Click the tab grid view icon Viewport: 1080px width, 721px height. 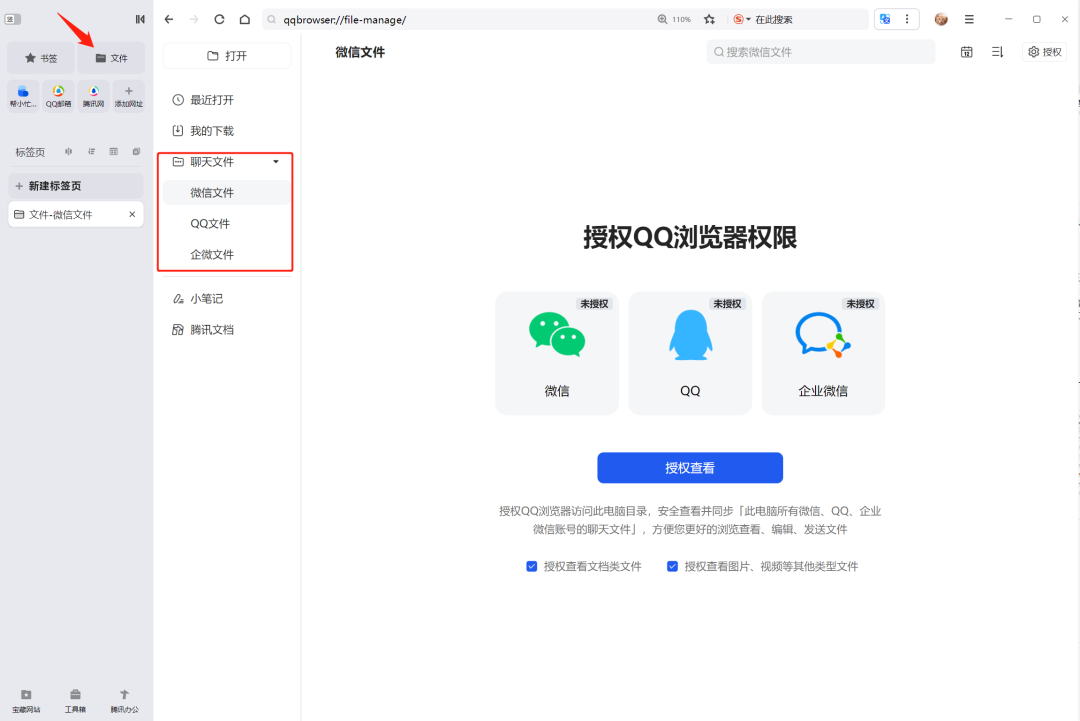coord(114,151)
